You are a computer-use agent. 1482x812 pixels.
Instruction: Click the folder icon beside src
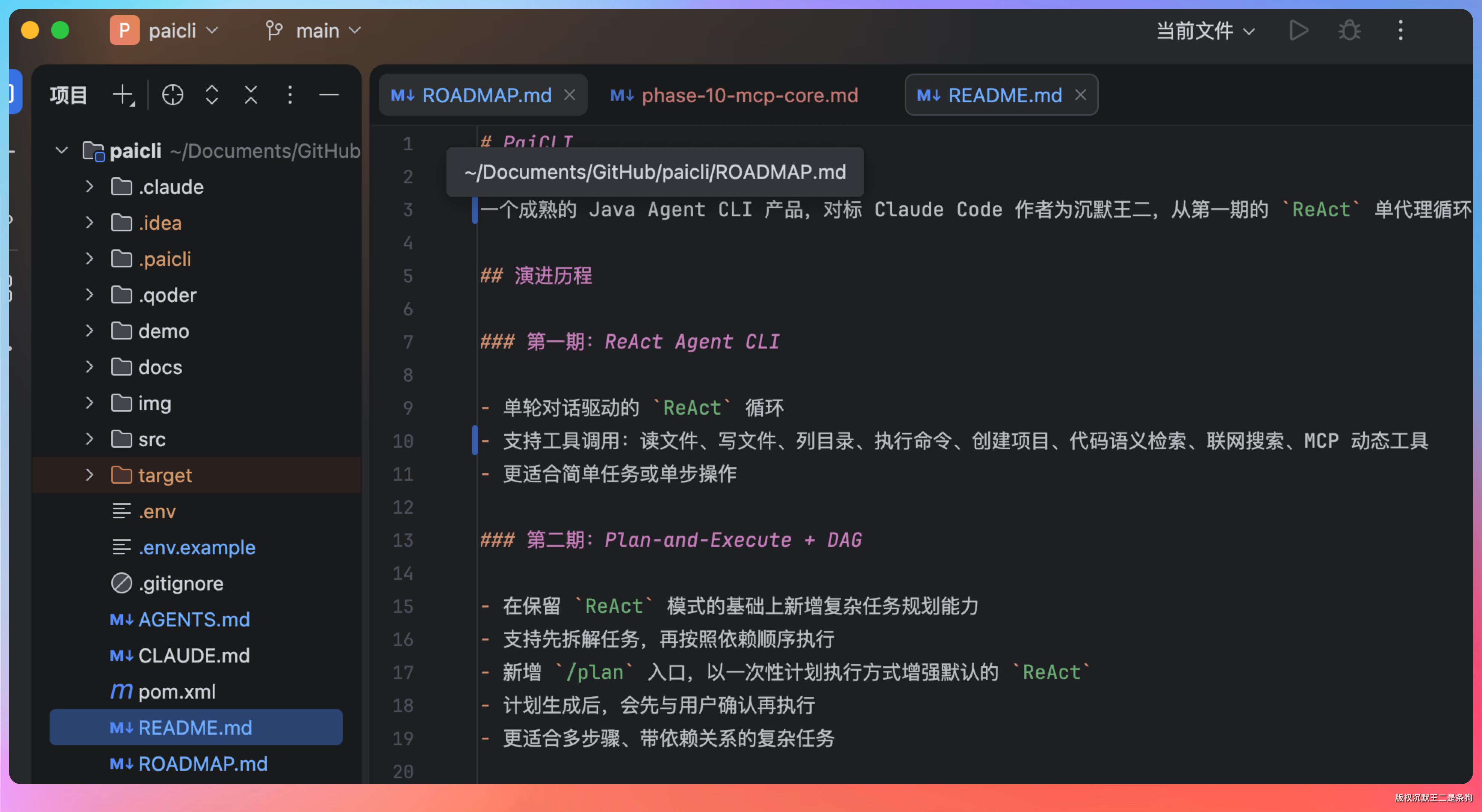[x=121, y=439]
